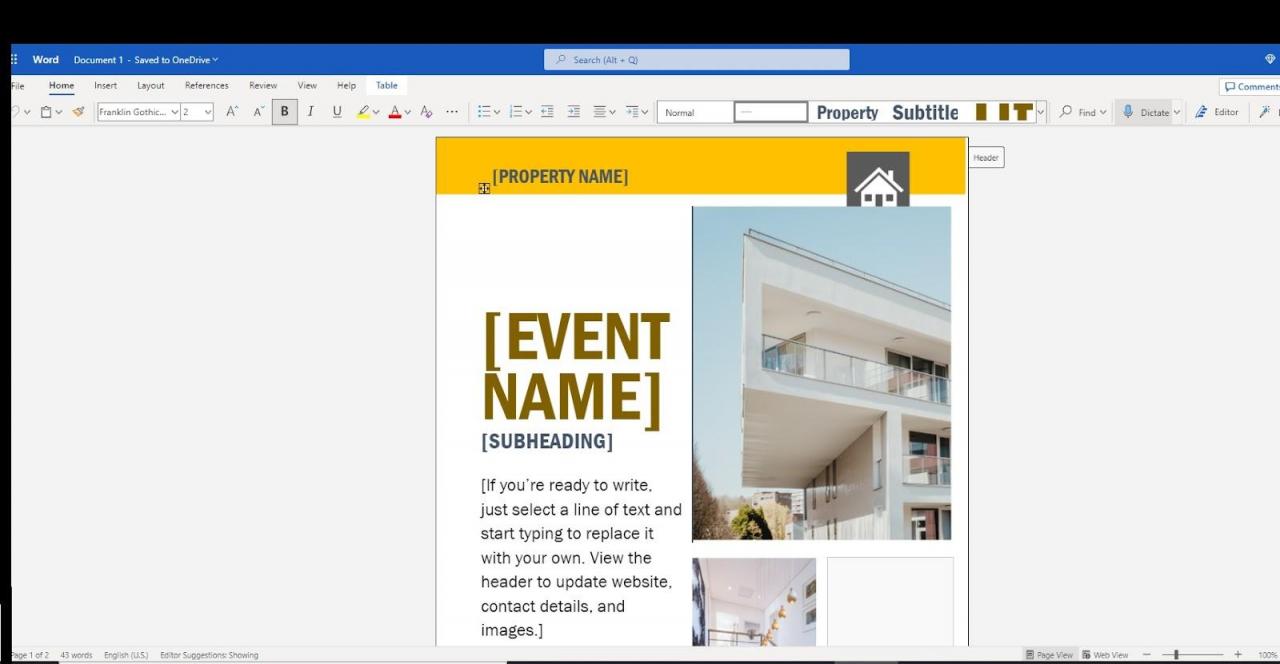Apply underline formatting
The width and height of the screenshot is (1280, 664).
coord(336,111)
